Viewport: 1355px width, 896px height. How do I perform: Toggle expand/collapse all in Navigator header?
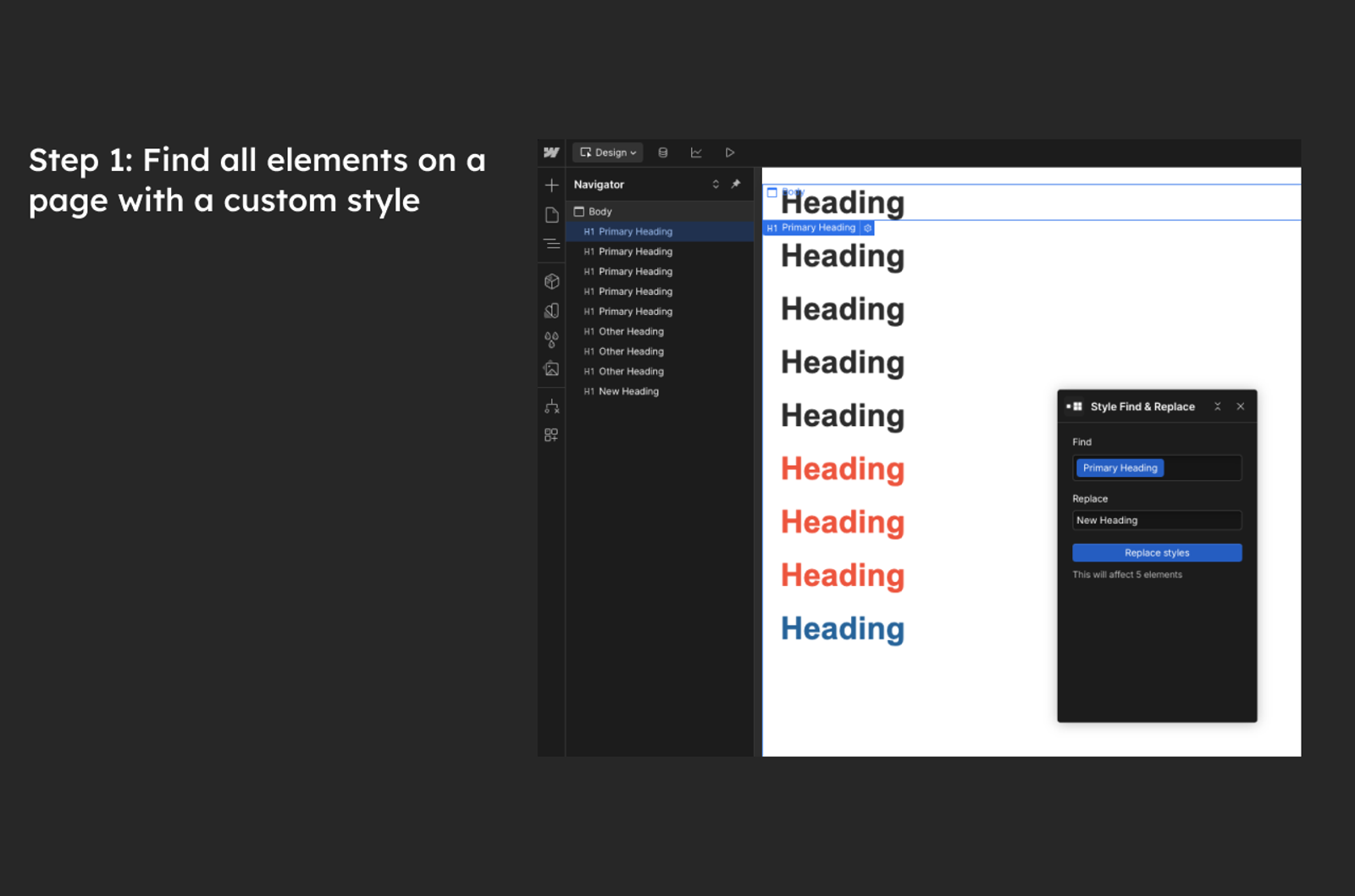(716, 184)
